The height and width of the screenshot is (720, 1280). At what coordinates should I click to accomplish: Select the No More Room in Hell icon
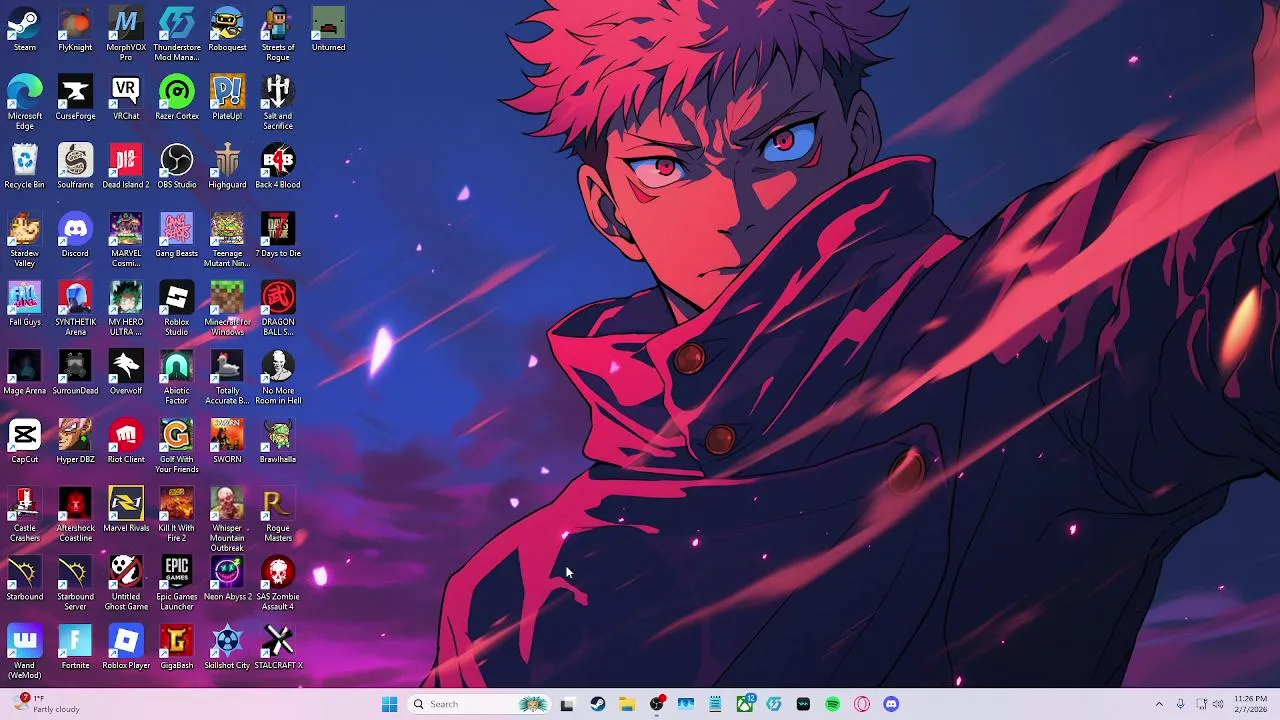pos(278,377)
